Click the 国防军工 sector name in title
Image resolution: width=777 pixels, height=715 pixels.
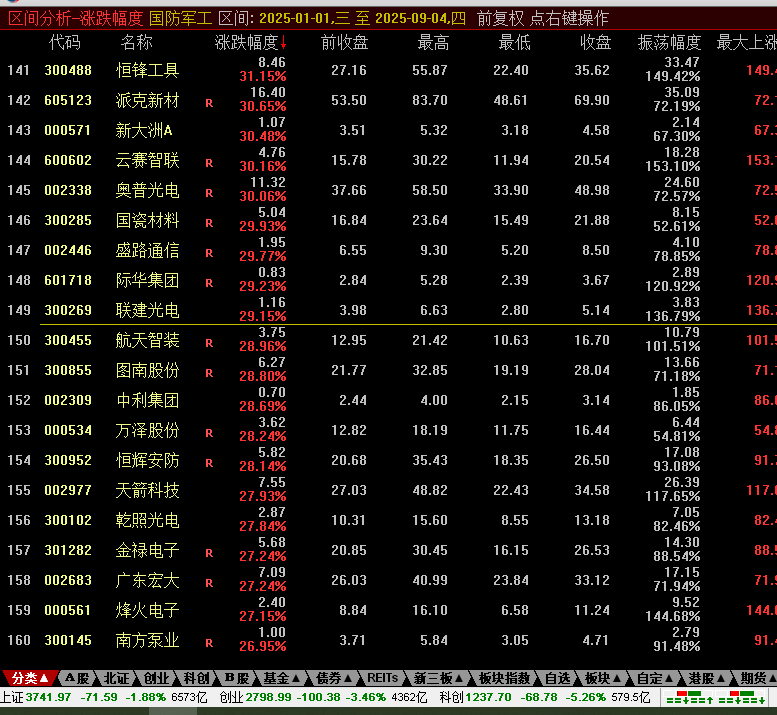(x=180, y=19)
